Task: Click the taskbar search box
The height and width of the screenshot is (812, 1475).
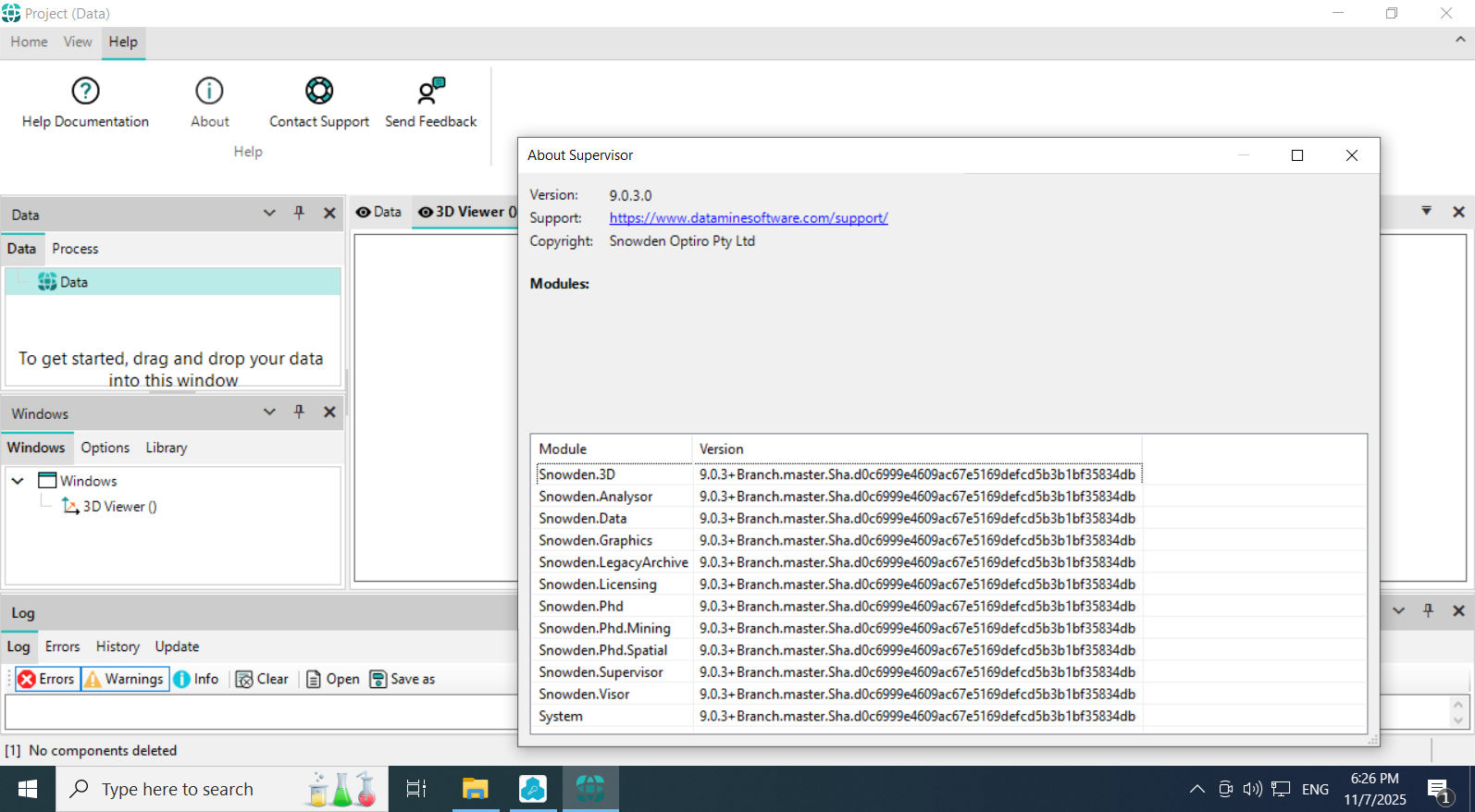Action: 222,789
